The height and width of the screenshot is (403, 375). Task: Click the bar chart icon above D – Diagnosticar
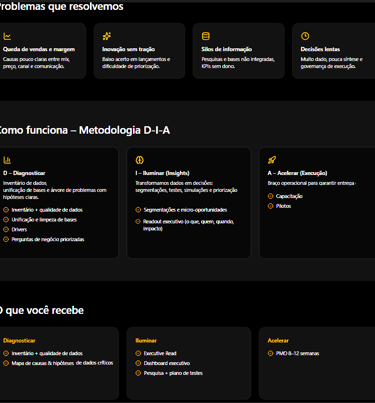coord(7,160)
